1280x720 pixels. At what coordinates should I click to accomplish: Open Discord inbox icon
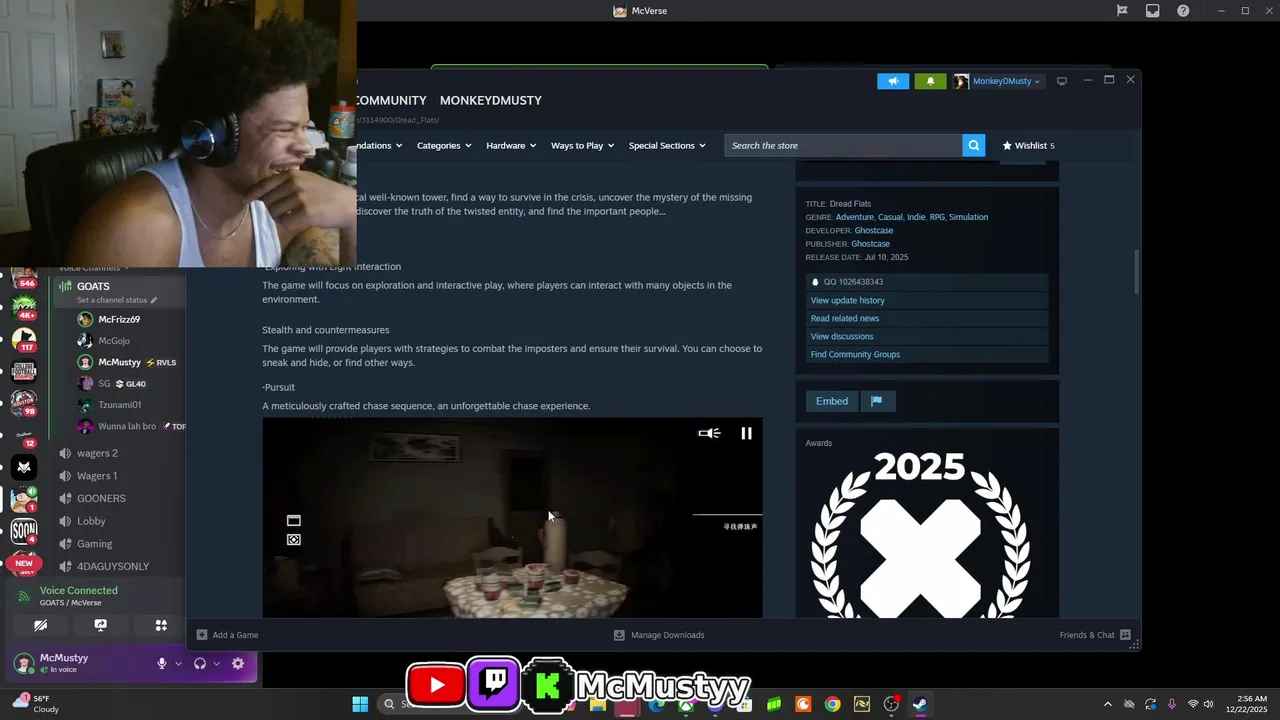[1153, 11]
